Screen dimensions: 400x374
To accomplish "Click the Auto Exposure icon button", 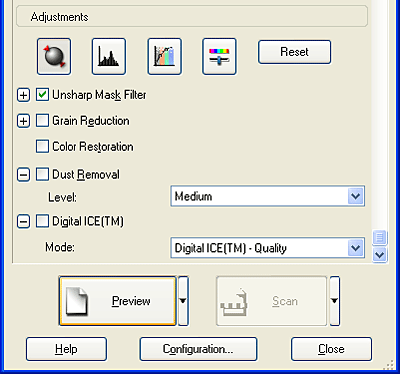I will pos(54,56).
